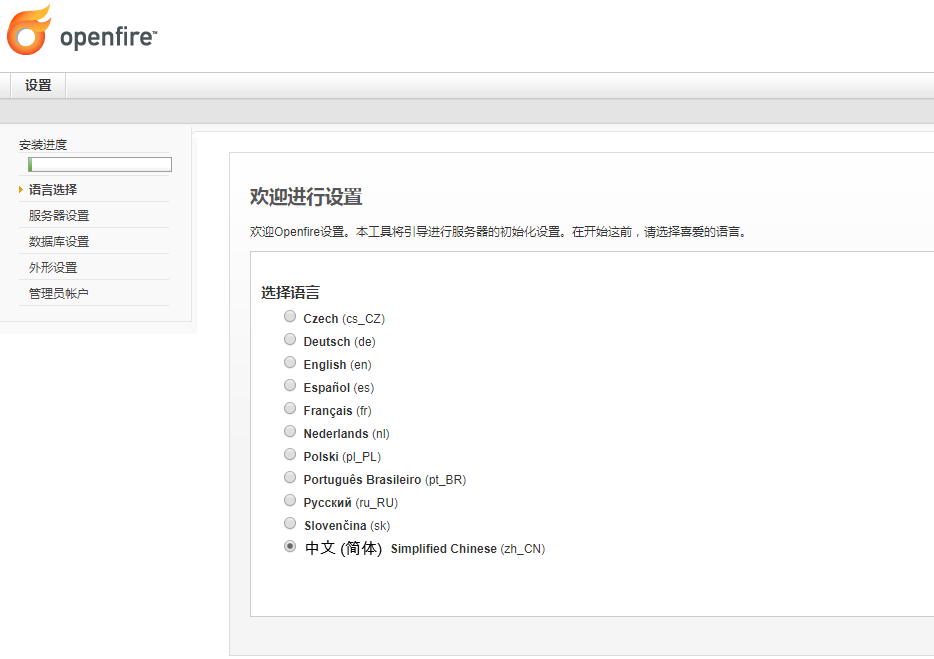Screen dimensions: 934x659
Task: Click the 安装进度 progress bar
Action: coord(99,164)
